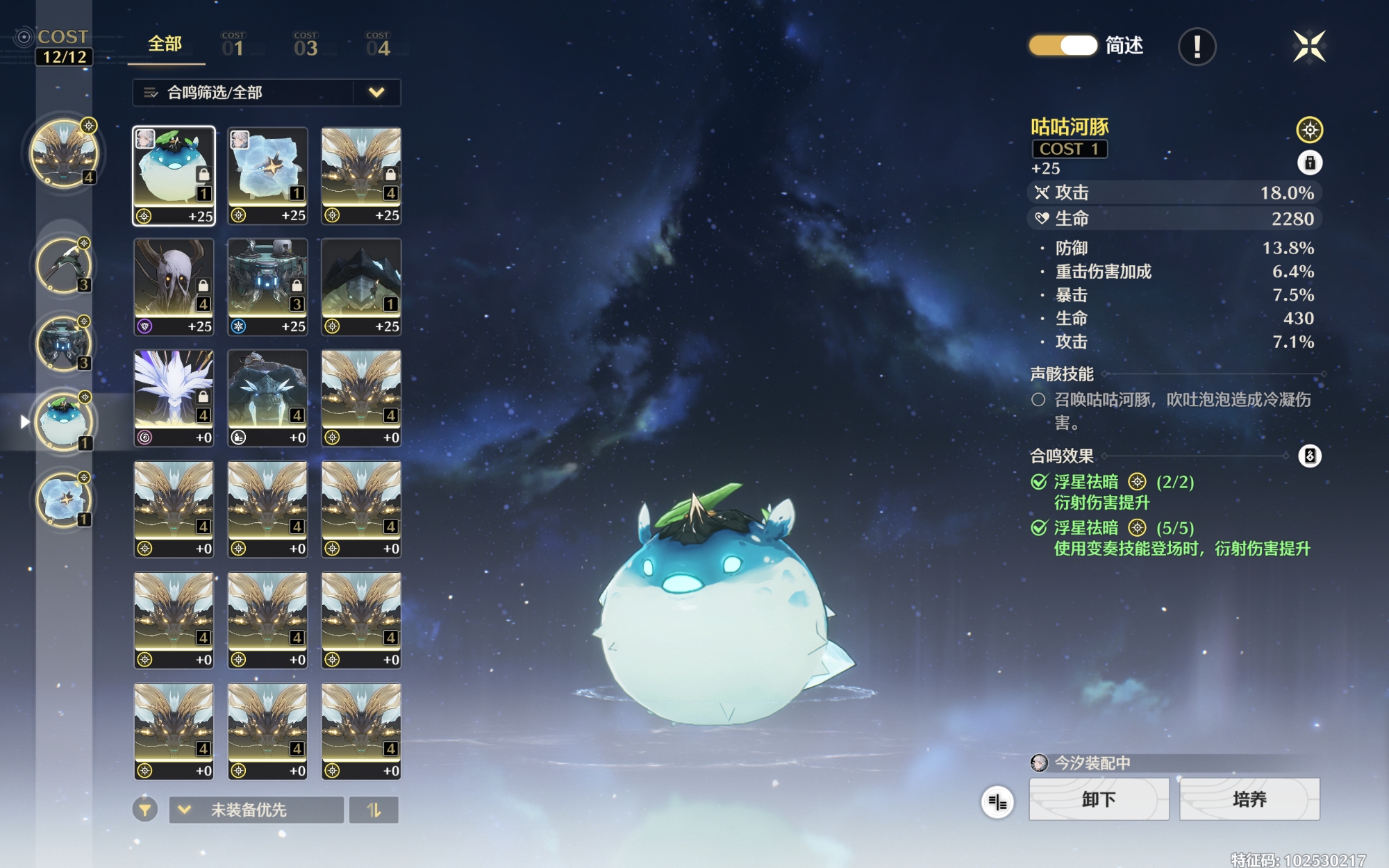
Task: Switch to the 全部 tab
Action: [165, 44]
